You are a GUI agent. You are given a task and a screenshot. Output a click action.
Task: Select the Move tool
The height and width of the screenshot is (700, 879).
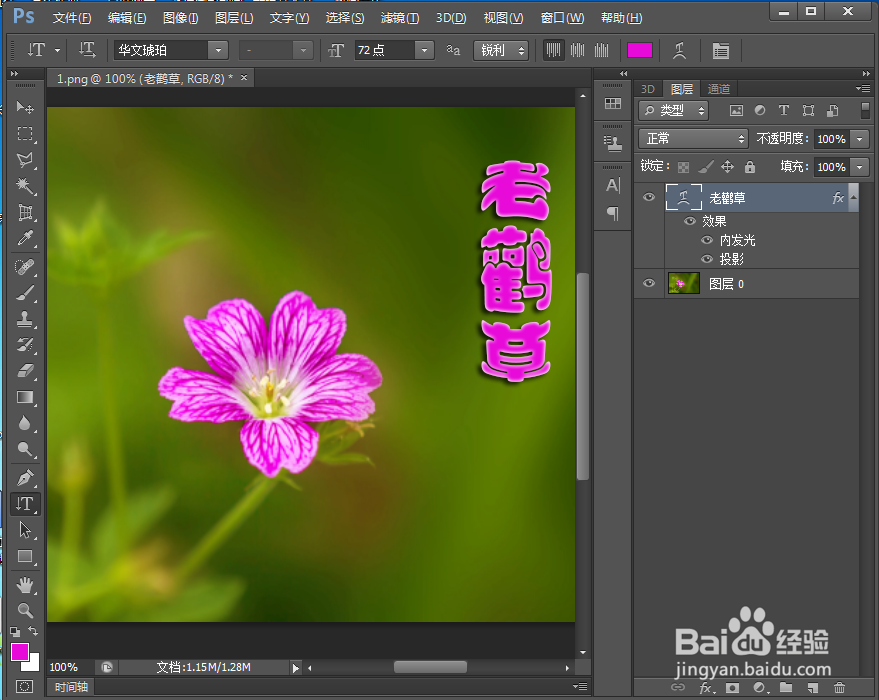[25, 107]
